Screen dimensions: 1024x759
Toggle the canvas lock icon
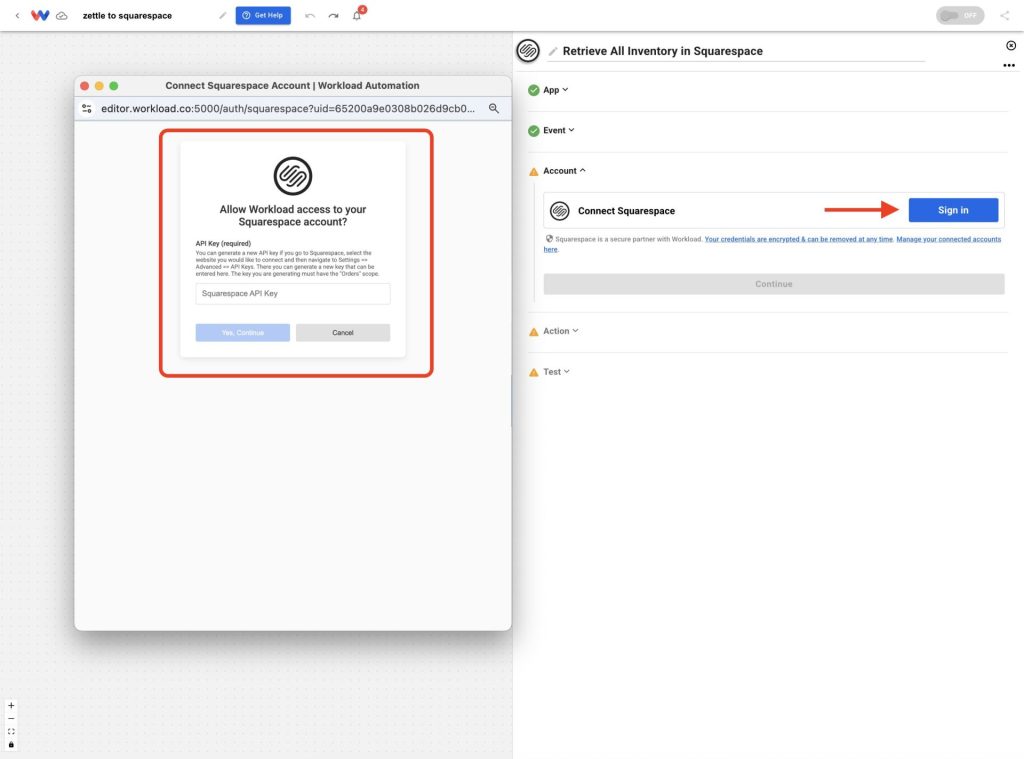click(x=11, y=745)
